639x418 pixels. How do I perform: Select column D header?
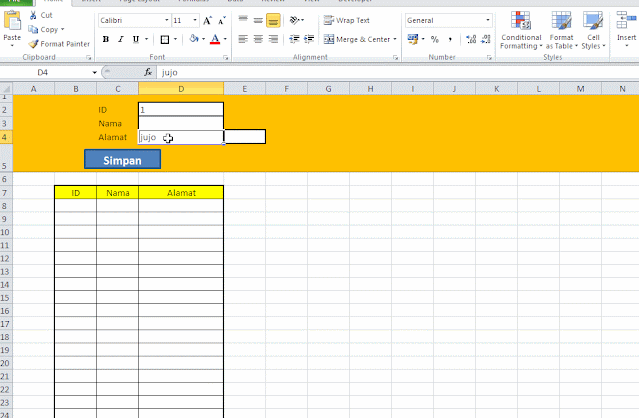(x=181, y=89)
